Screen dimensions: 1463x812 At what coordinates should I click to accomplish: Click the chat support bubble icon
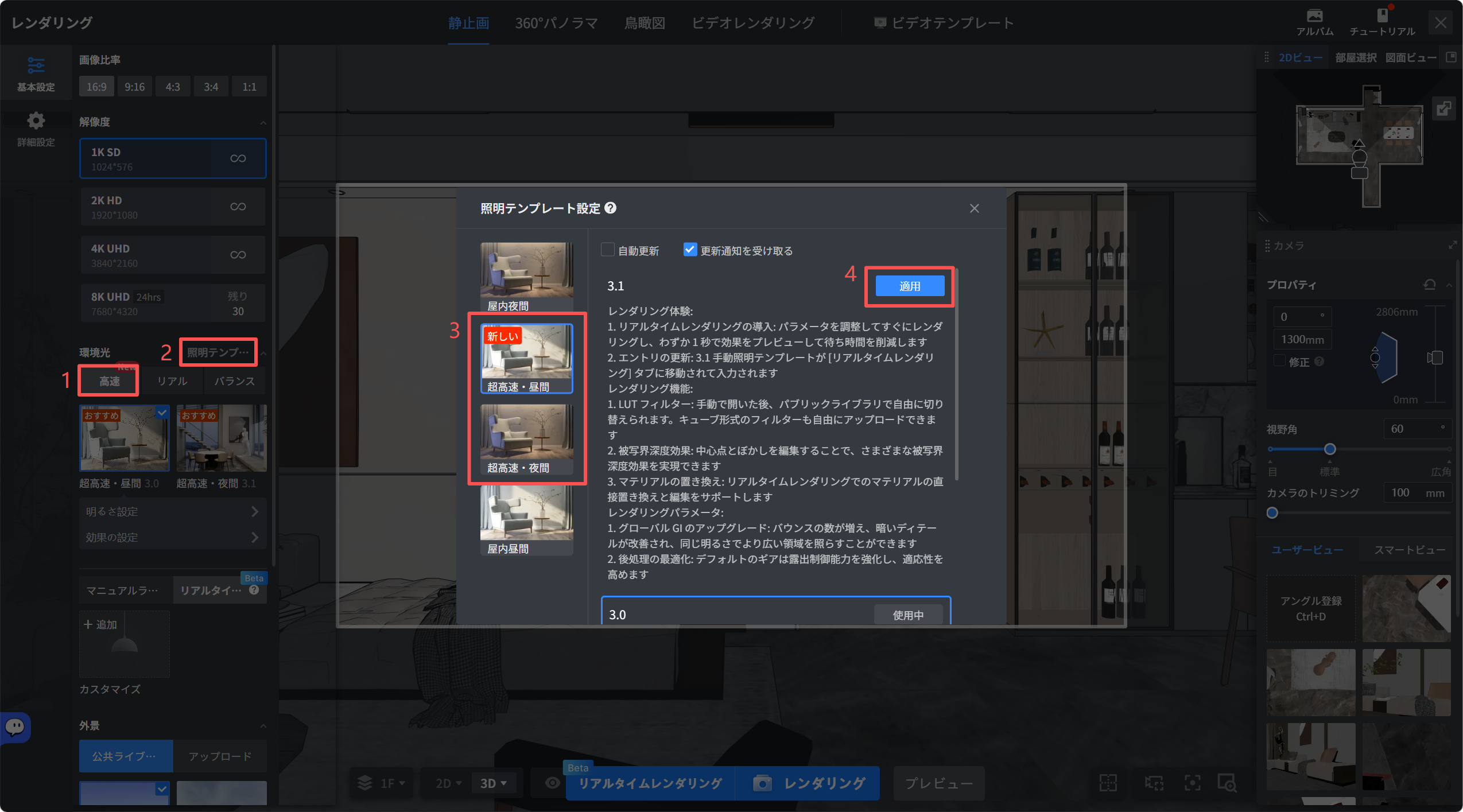pyautogui.click(x=15, y=727)
